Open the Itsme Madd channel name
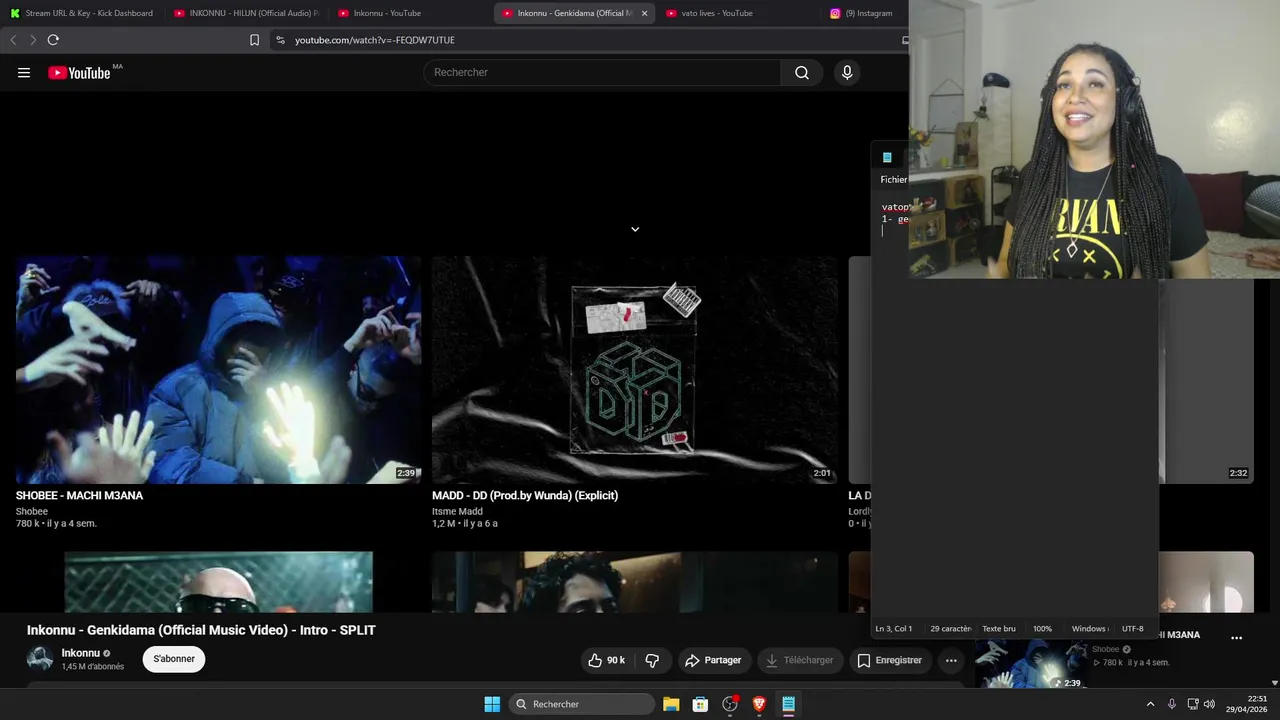The image size is (1280, 720). [x=457, y=511]
